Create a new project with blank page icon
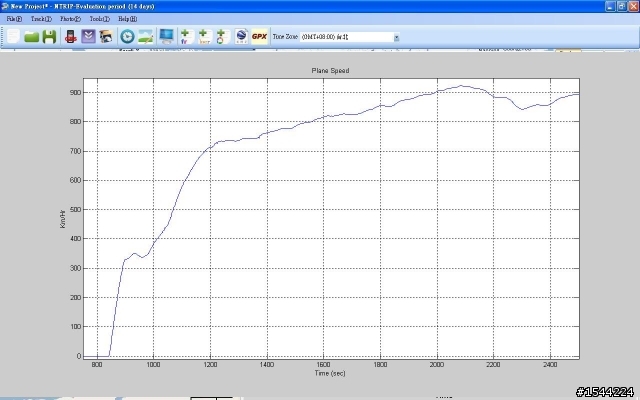640x400 pixels. tap(13, 36)
